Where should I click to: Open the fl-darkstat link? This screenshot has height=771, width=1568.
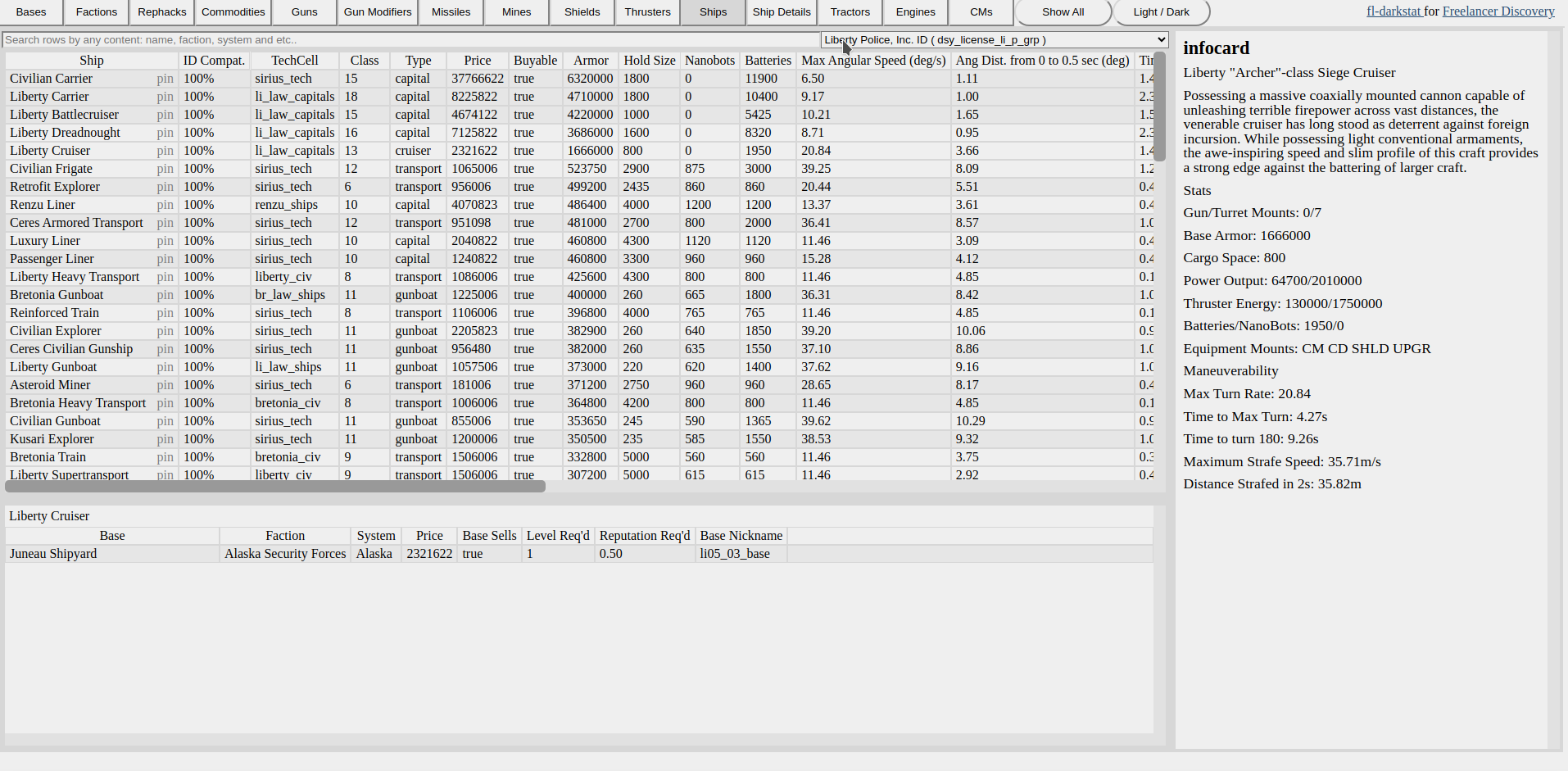pyautogui.click(x=1394, y=11)
